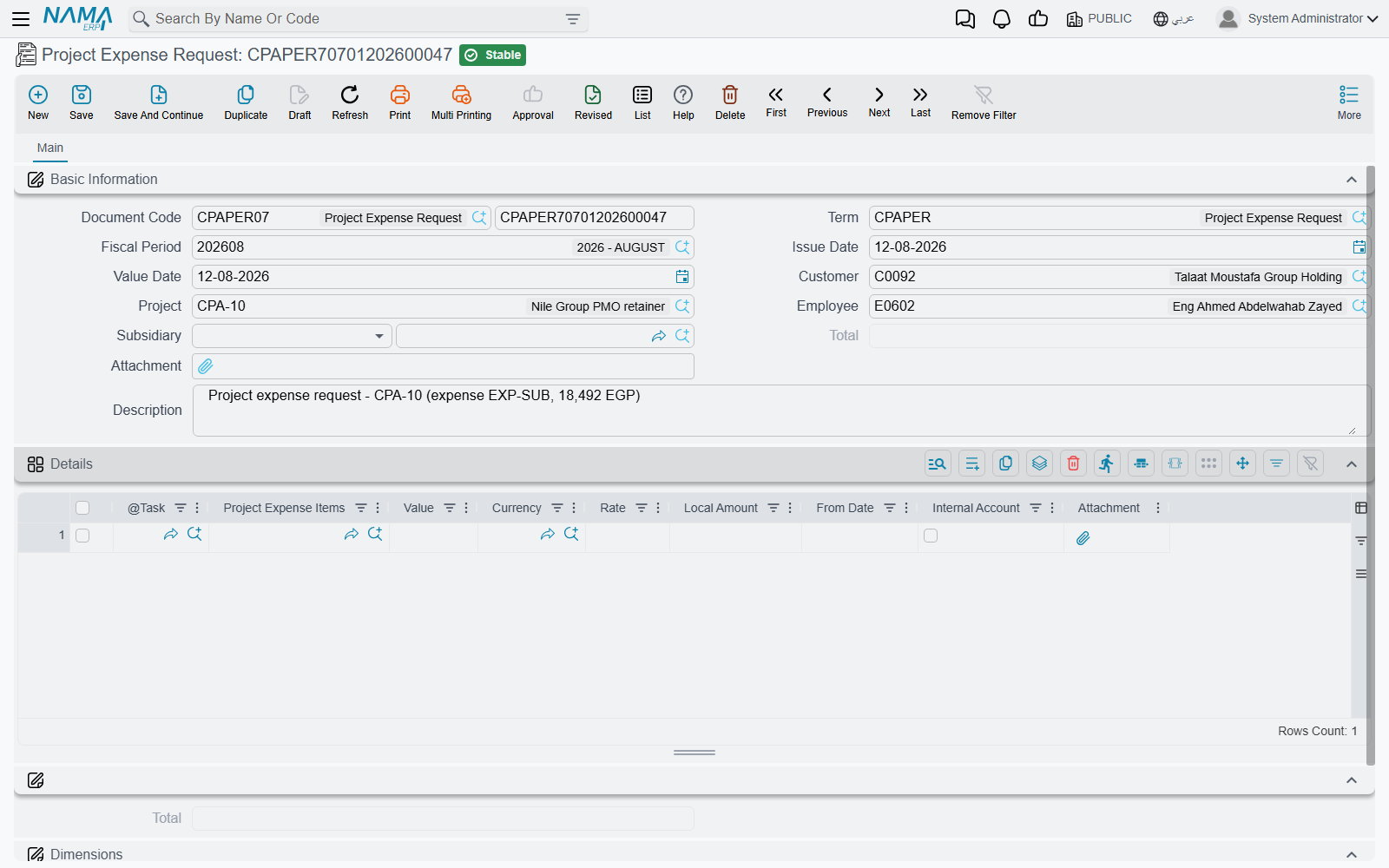This screenshot has height=868, width=1389.
Task: Click the Project Expense Items column header
Action: tap(284, 508)
